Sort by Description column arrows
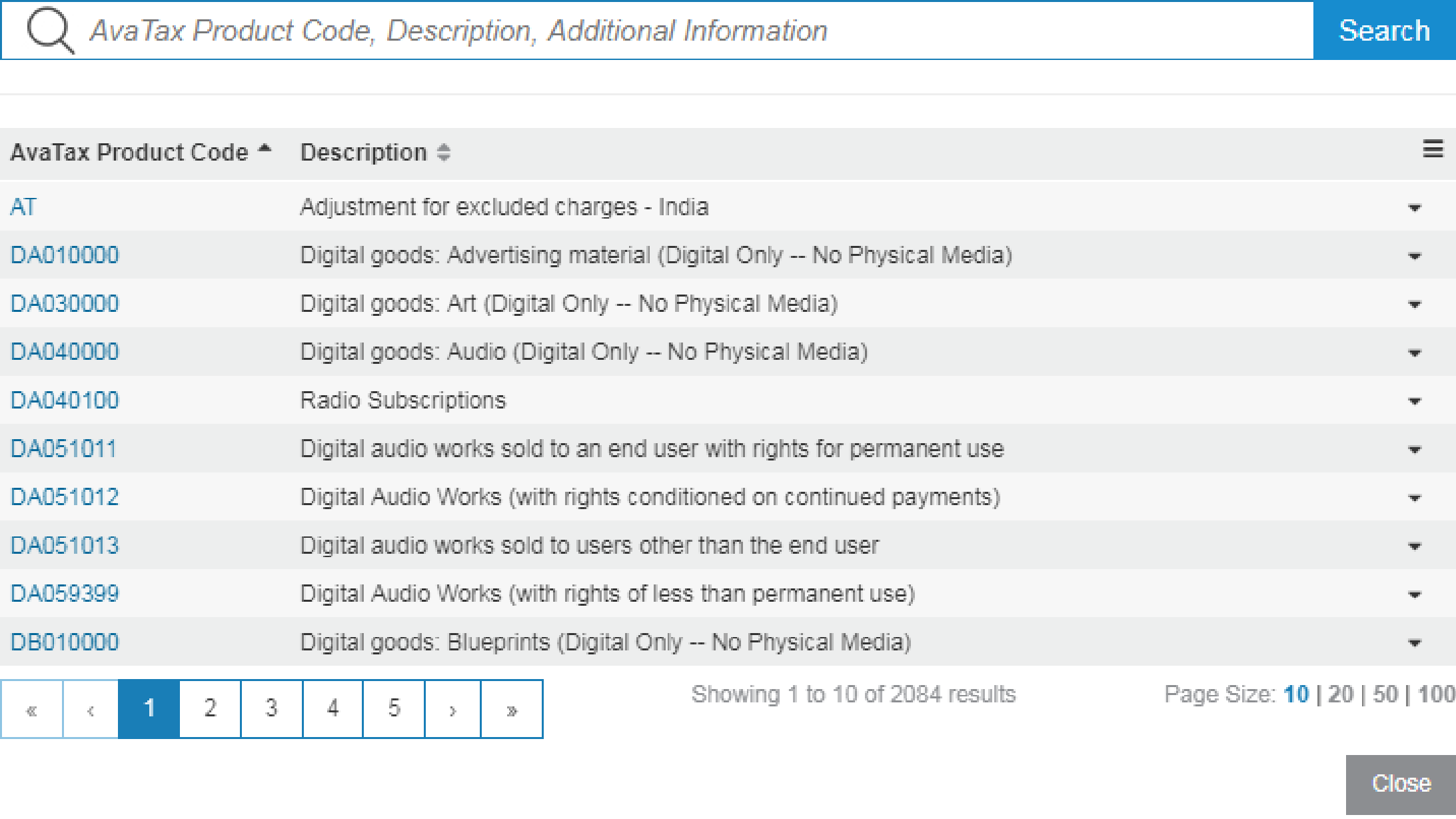Screen dimensions: 1456x819 point(444,153)
